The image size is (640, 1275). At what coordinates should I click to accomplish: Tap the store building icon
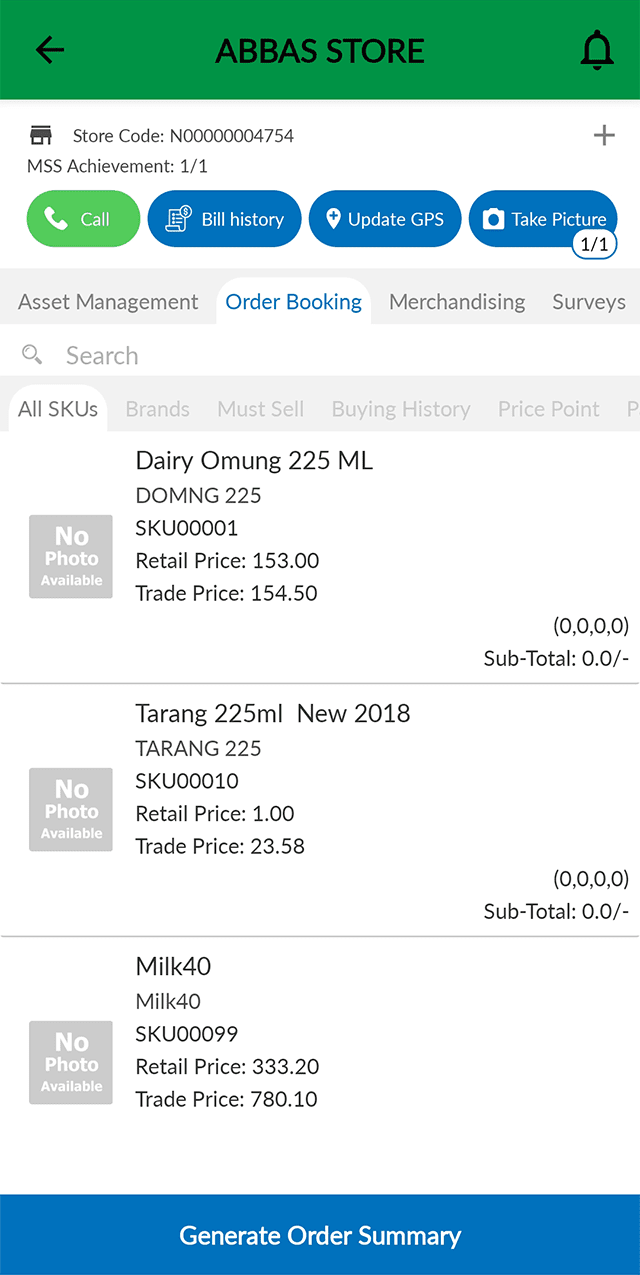[41, 135]
